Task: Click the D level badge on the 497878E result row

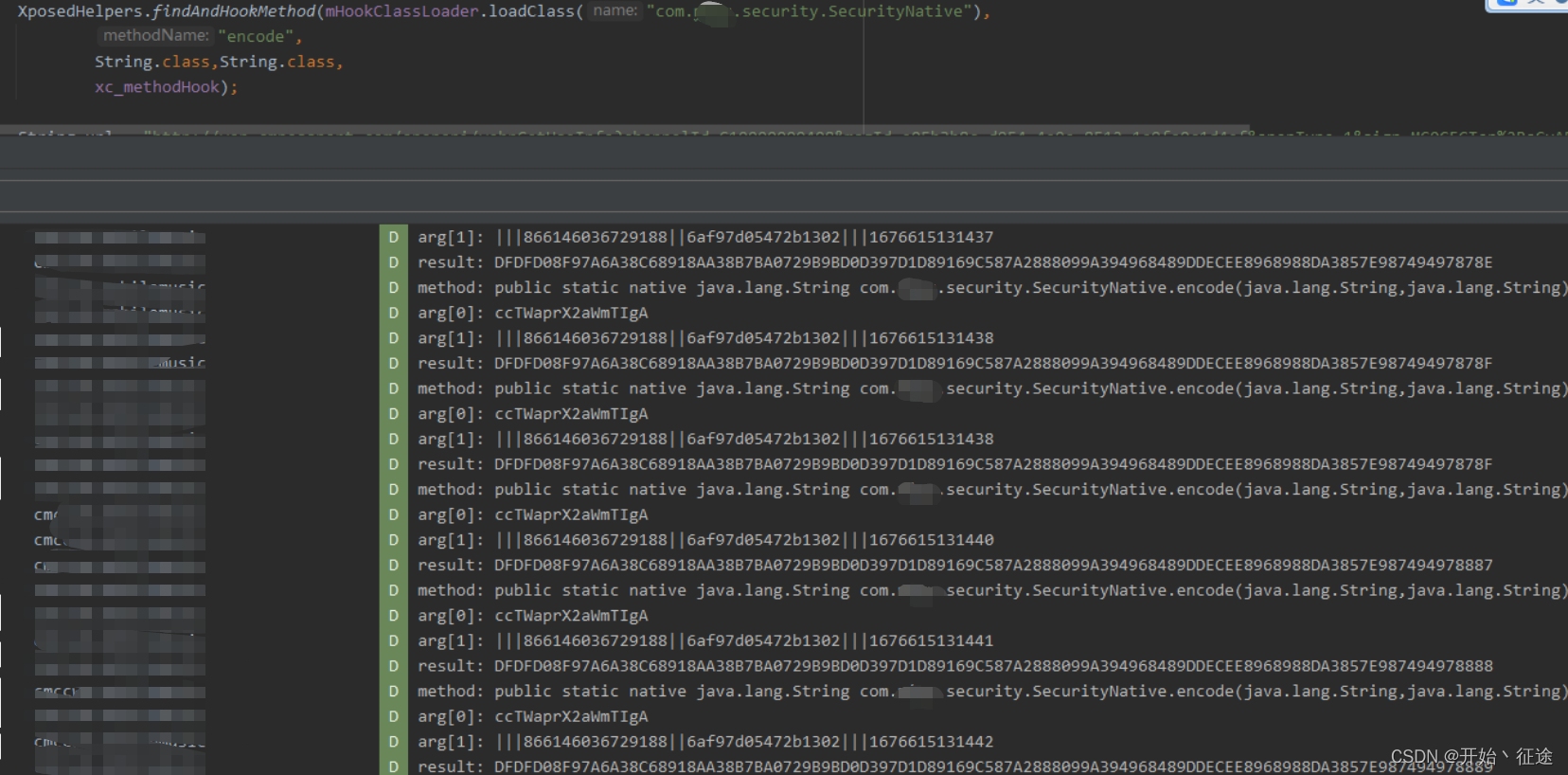Action: click(x=393, y=262)
